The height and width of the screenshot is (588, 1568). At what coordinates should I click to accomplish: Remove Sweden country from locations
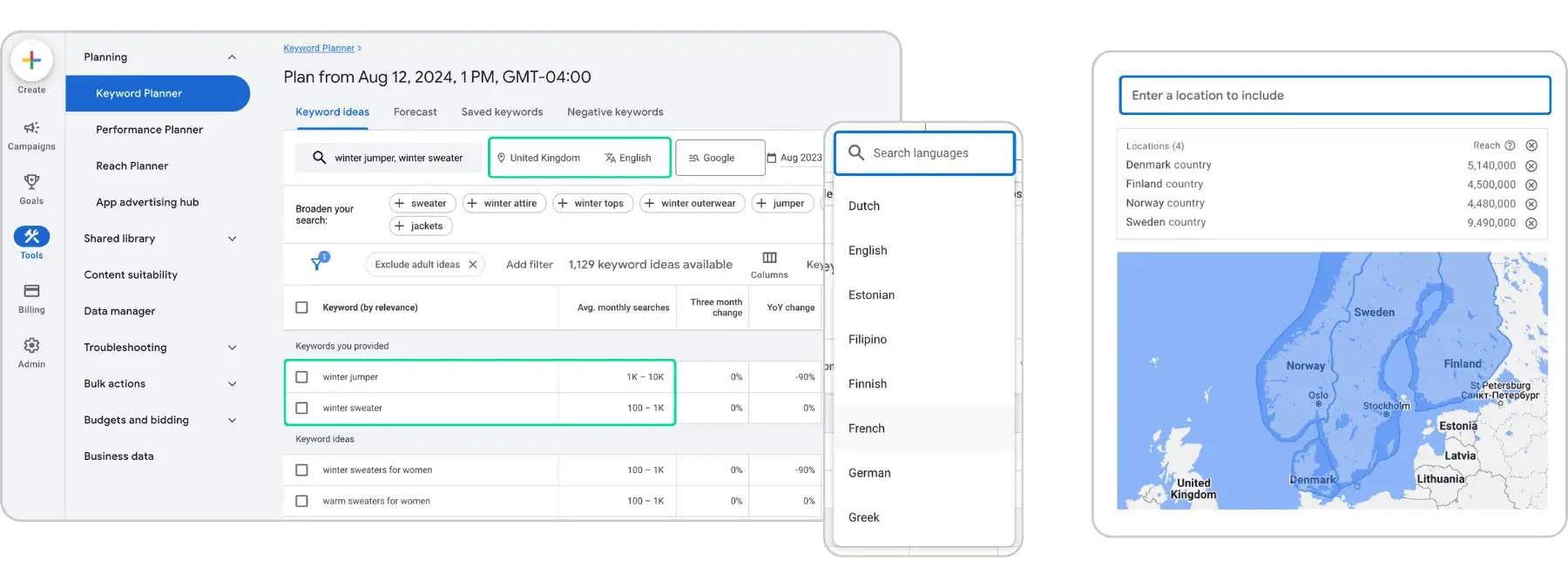(x=1531, y=223)
